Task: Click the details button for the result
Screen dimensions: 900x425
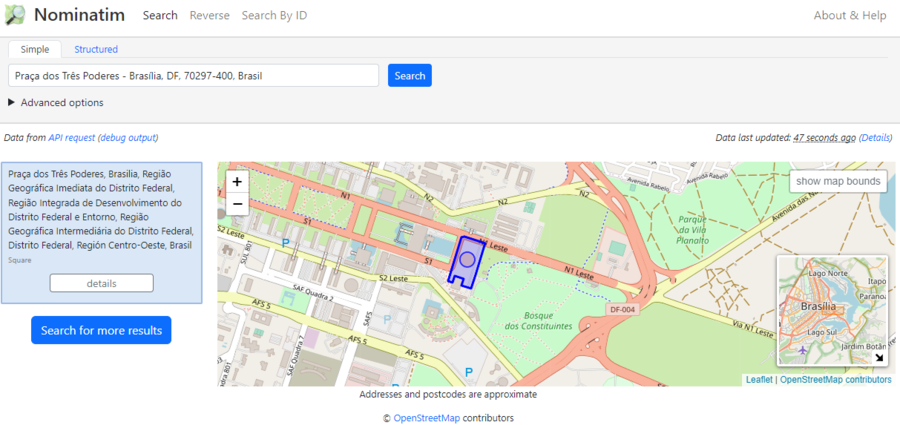Action: [x=101, y=283]
